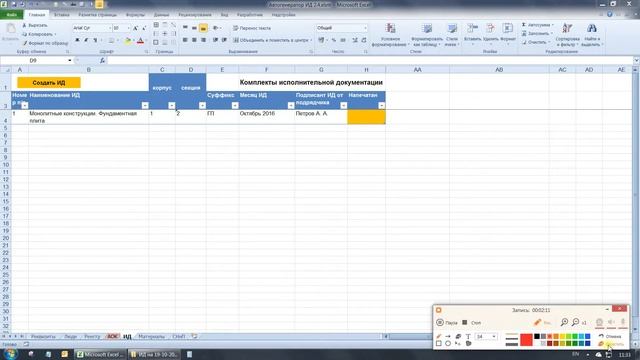Click Пауза in the recorder panel
The width and height of the screenshot is (640, 360).
pos(447,322)
